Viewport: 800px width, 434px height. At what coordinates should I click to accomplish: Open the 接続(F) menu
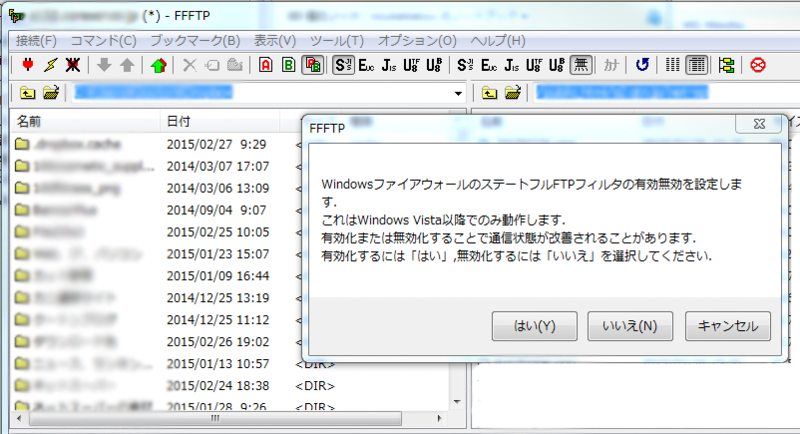pyautogui.click(x=36, y=40)
